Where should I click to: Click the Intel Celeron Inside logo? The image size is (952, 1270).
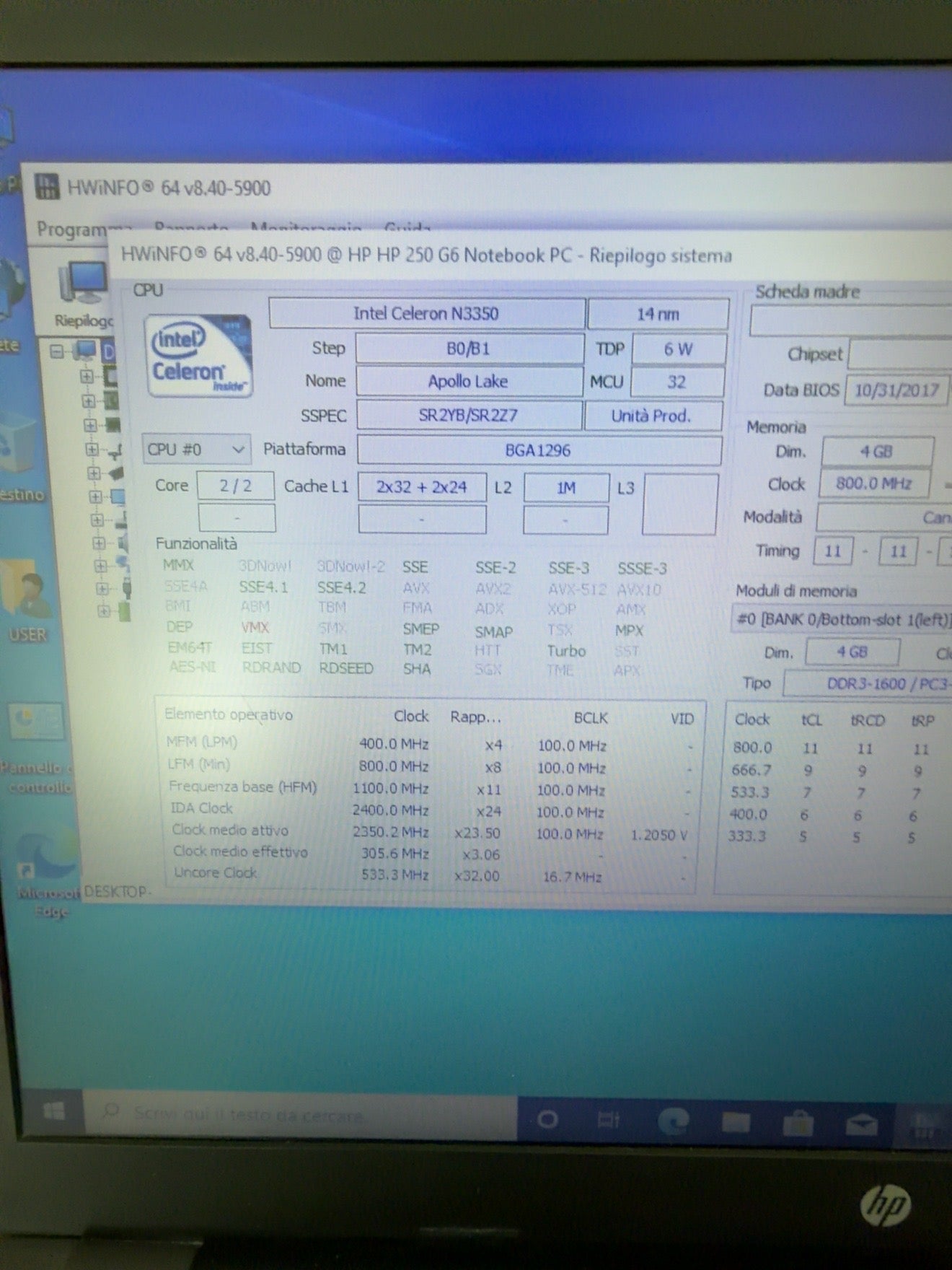pyautogui.click(x=199, y=356)
